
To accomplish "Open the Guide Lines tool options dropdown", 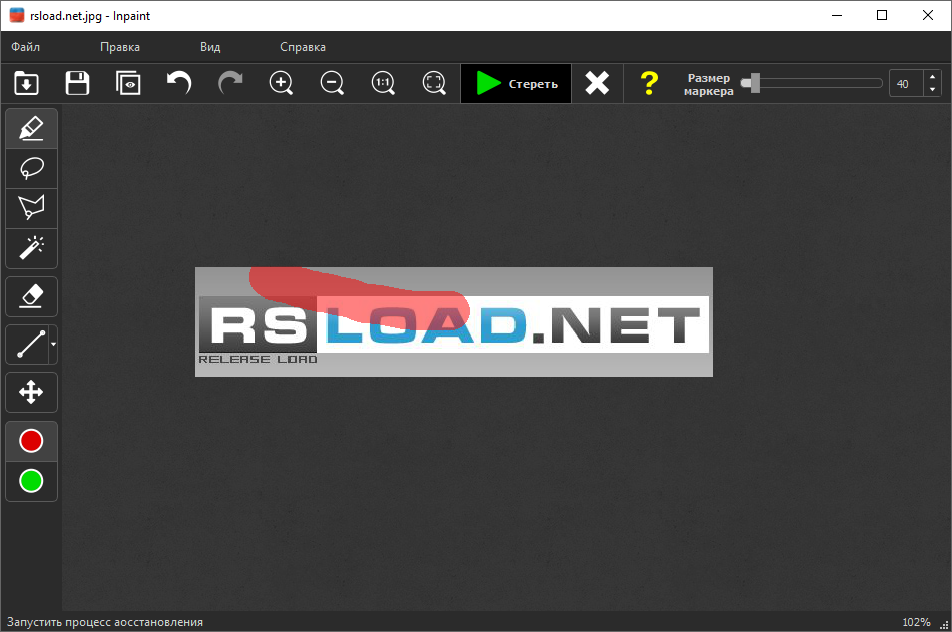I will click(x=51, y=344).
